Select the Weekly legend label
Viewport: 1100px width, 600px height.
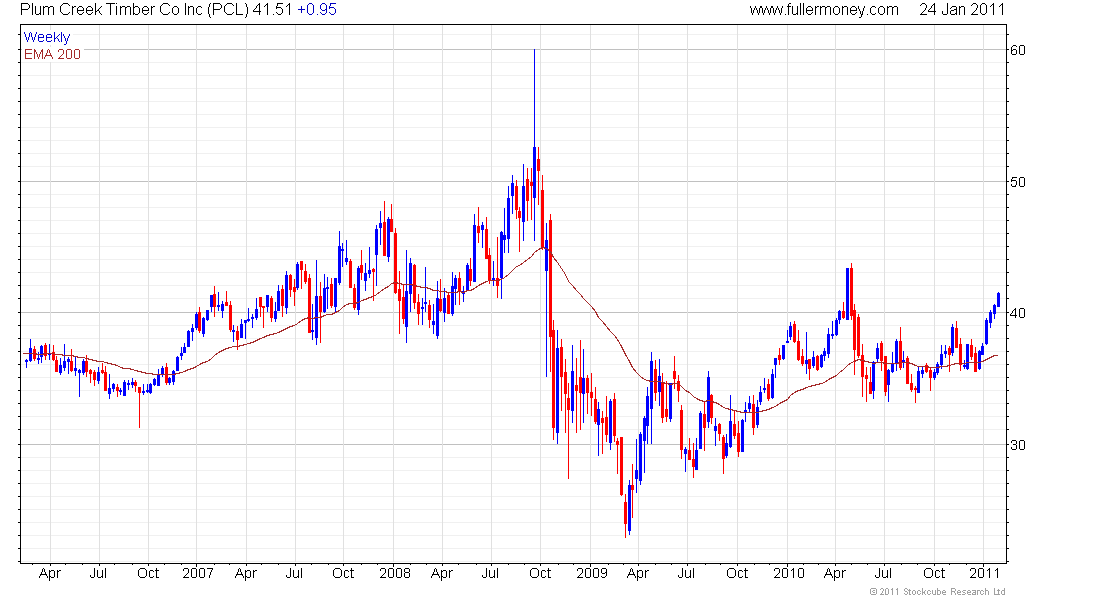point(47,37)
